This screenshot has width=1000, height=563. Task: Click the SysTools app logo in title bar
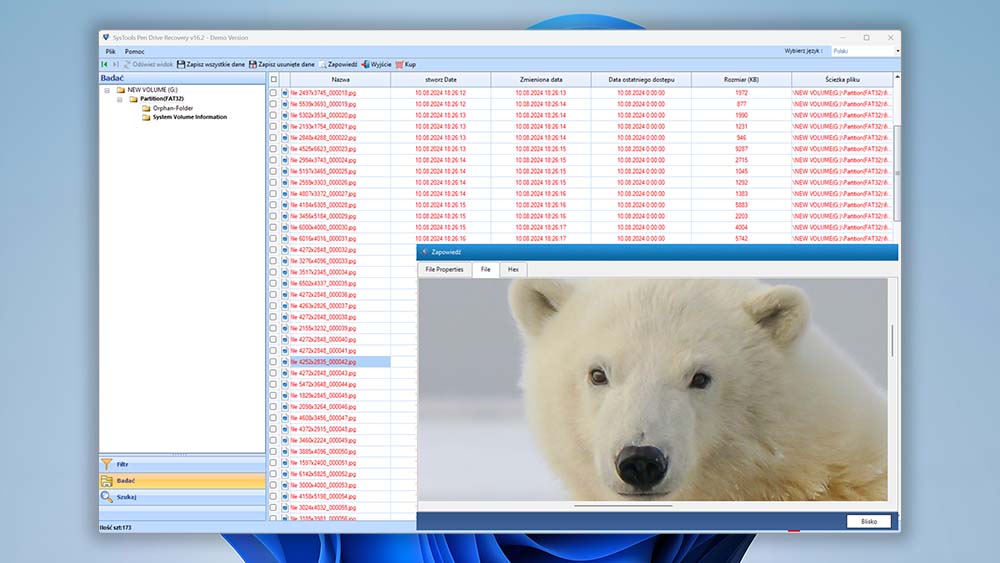[x=106, y=38]
